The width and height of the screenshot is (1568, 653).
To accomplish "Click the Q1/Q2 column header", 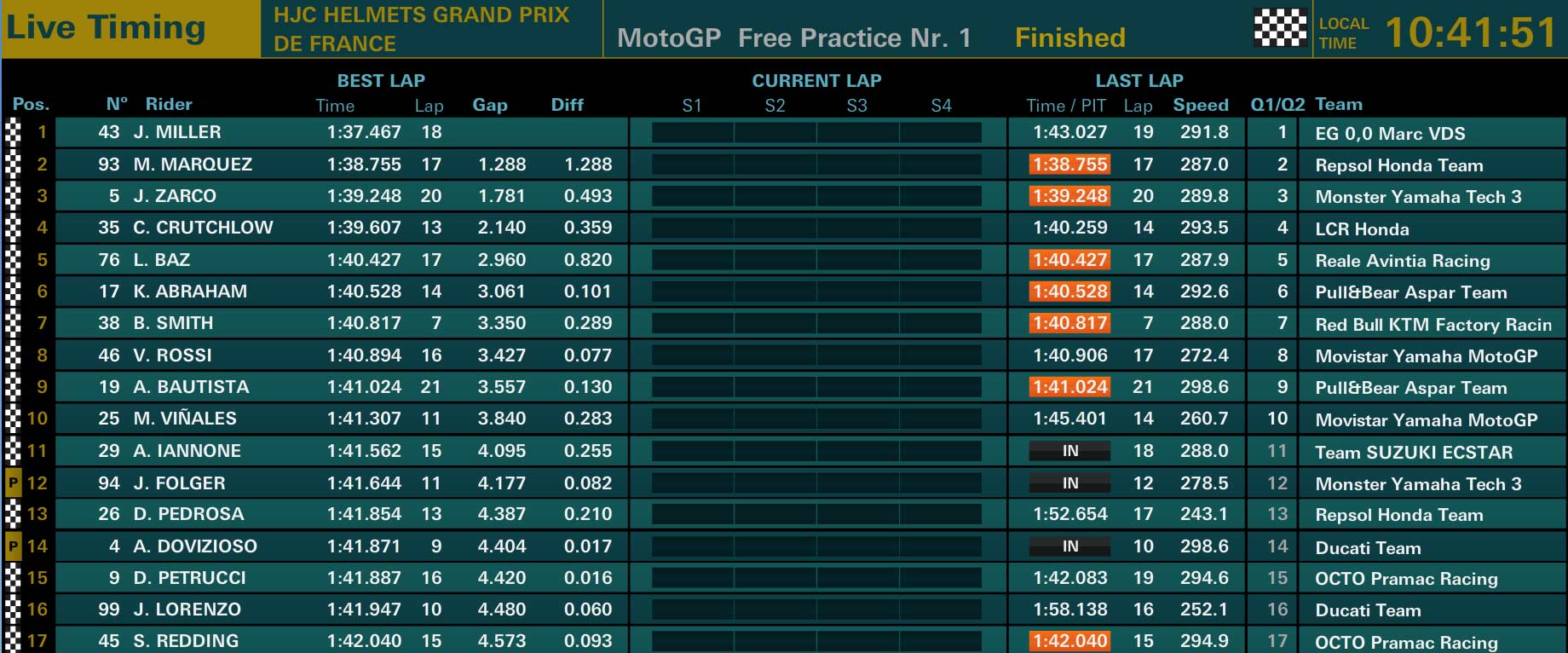I will pos(1277,105).
